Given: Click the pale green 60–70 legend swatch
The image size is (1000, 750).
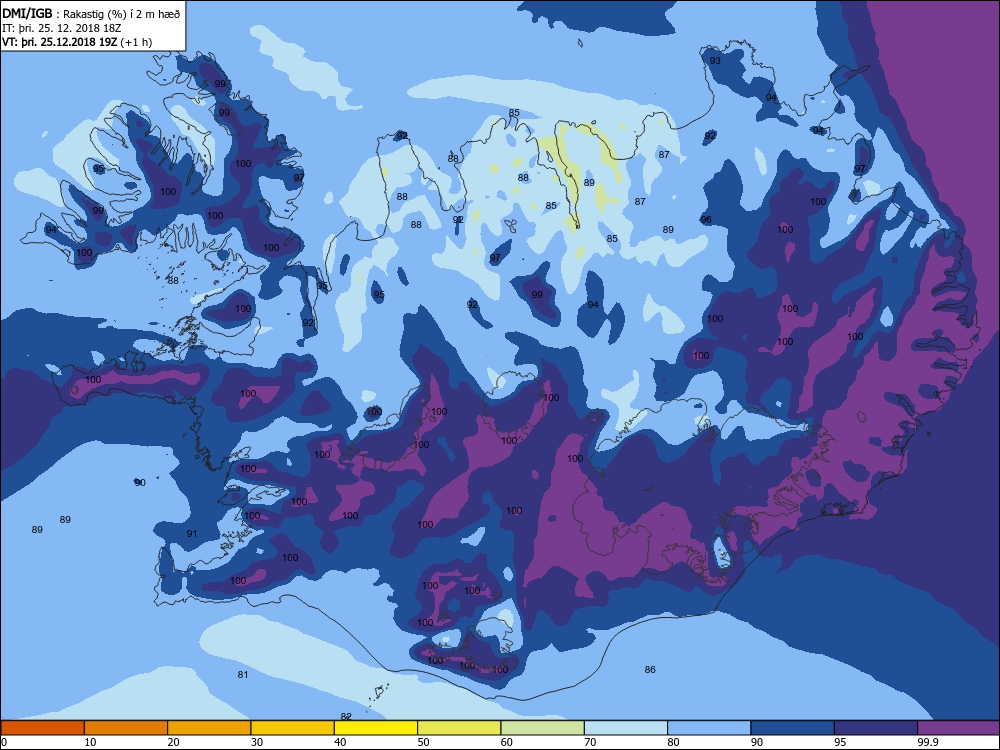Looking at the screenshot, I should pyautogui.click(x=543, y=728).
